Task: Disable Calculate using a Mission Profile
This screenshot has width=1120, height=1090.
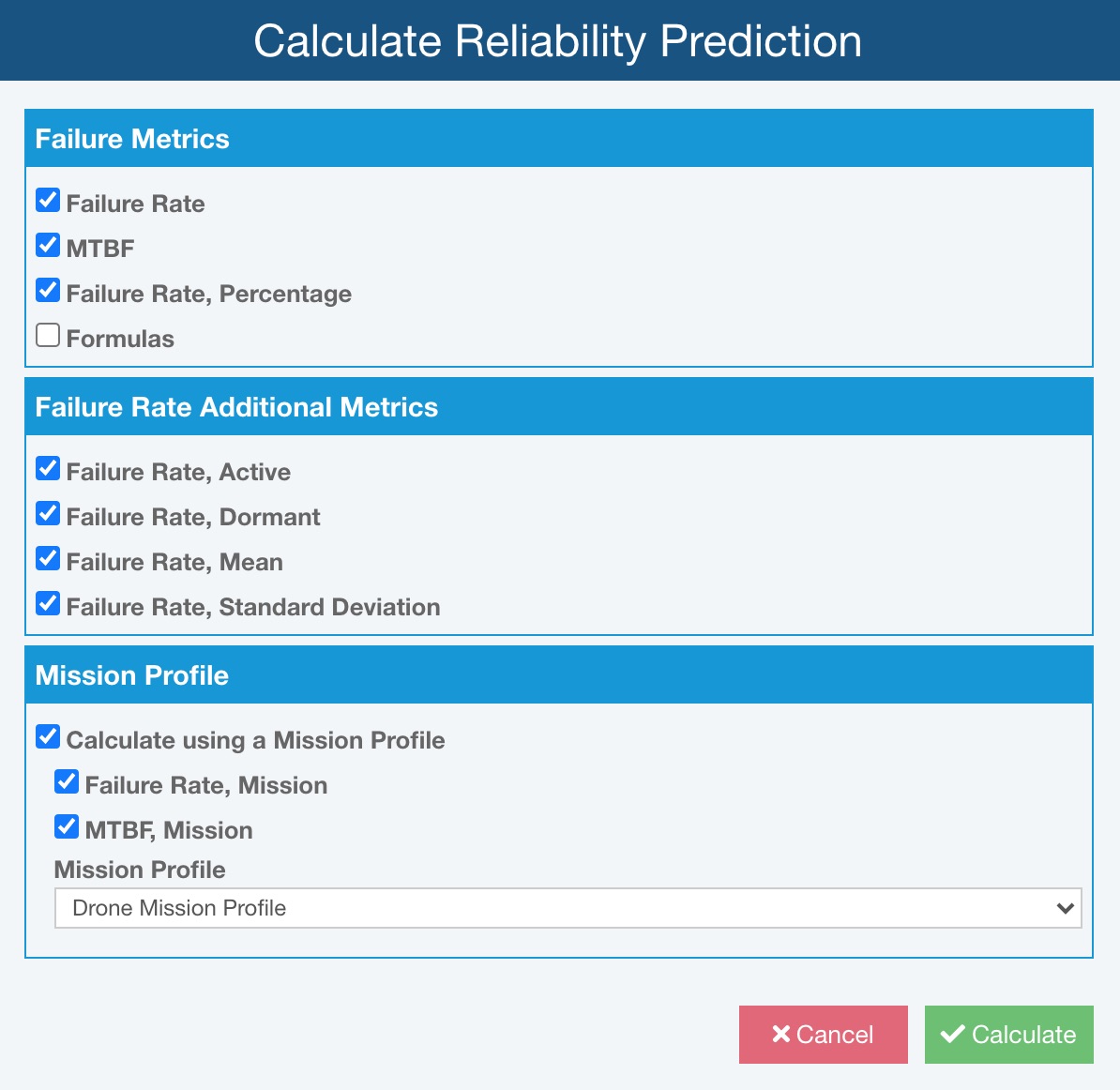Action: click(47, 735)
